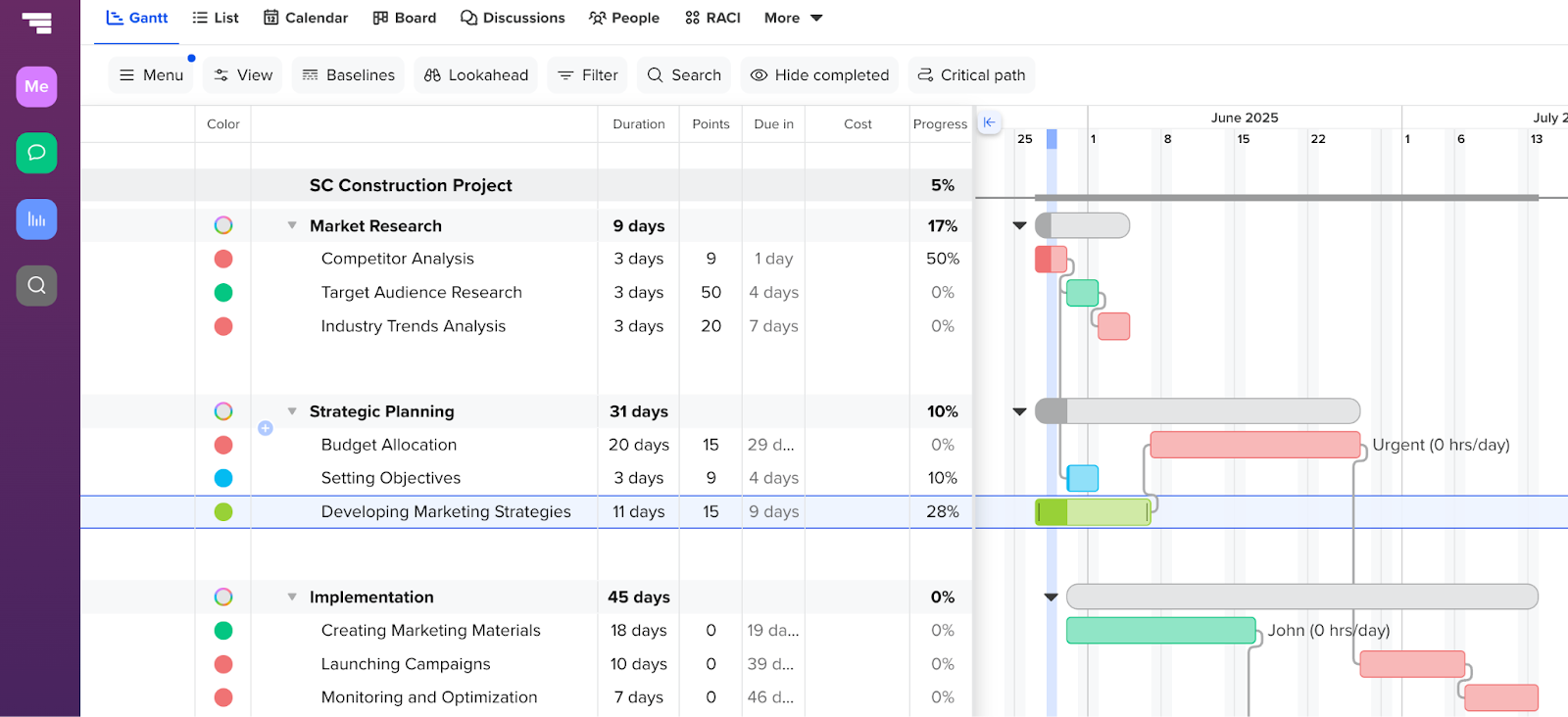
Task: Open the Menu button in toolbar
Action: click(151, 75)
